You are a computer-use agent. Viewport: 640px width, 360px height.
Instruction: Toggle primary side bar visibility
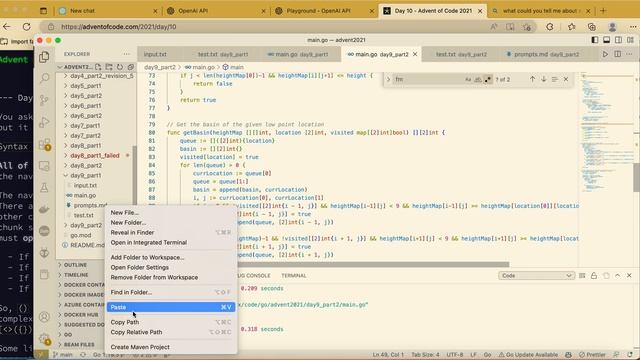[595, 40]
